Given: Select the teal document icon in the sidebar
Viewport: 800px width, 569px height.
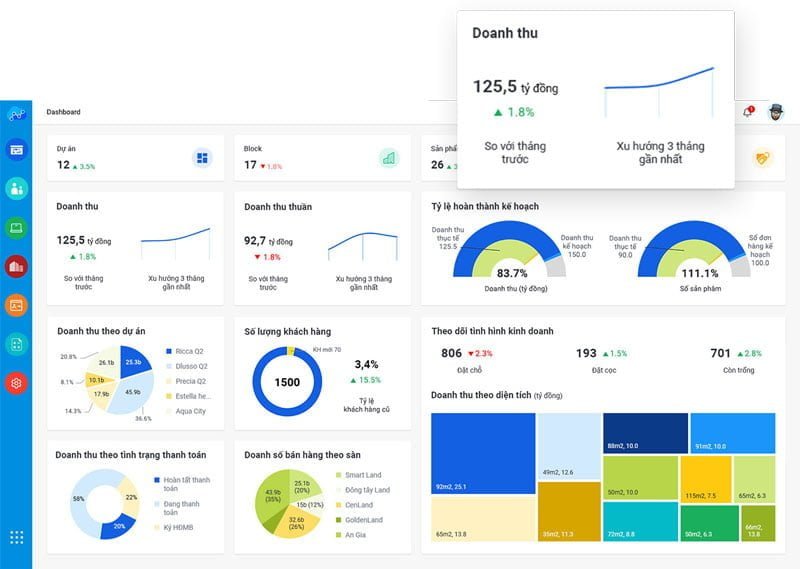Looking at the screenshot, I should tap(16, 344).
